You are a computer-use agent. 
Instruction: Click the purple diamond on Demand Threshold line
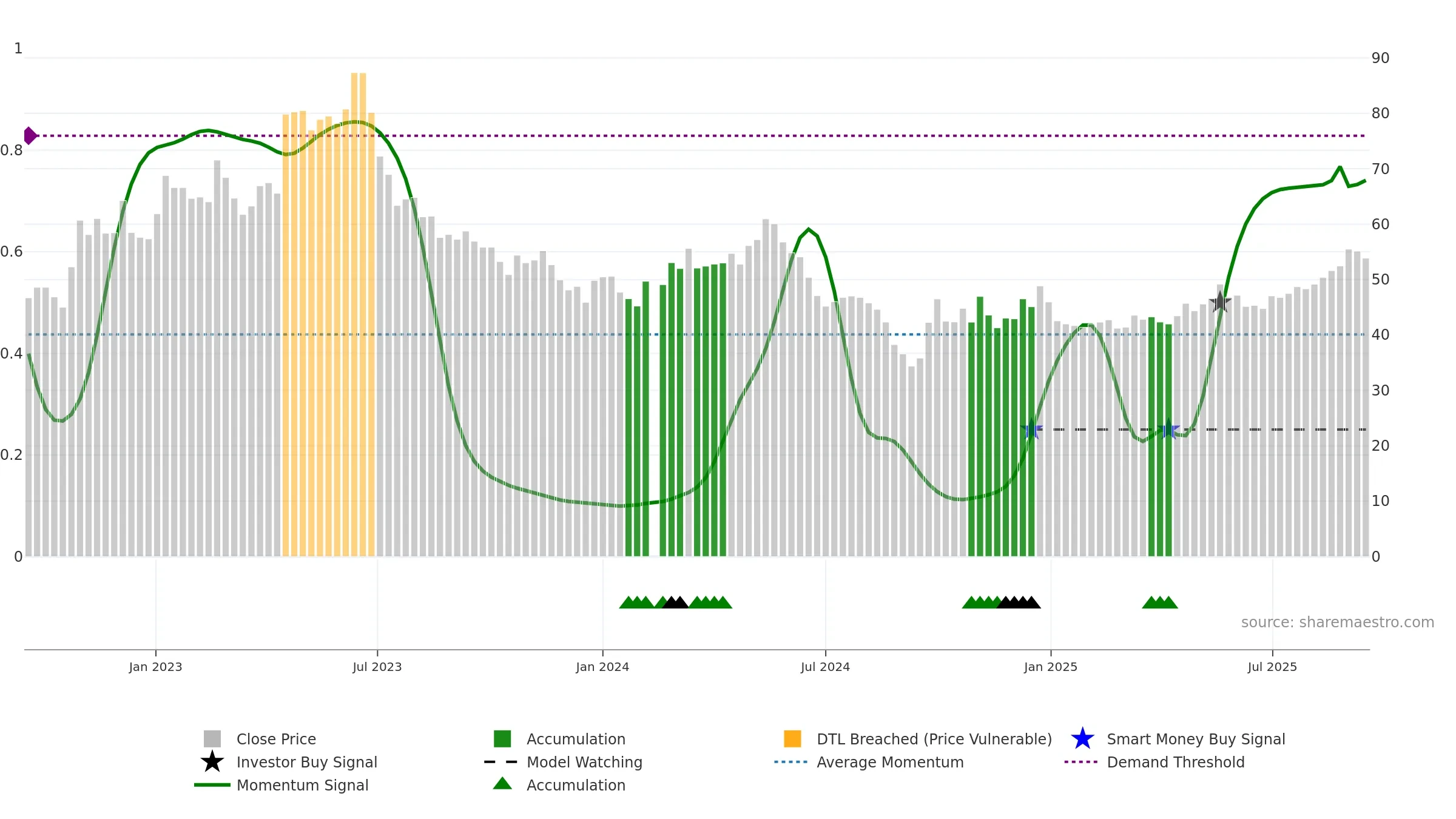coord(29,136)
